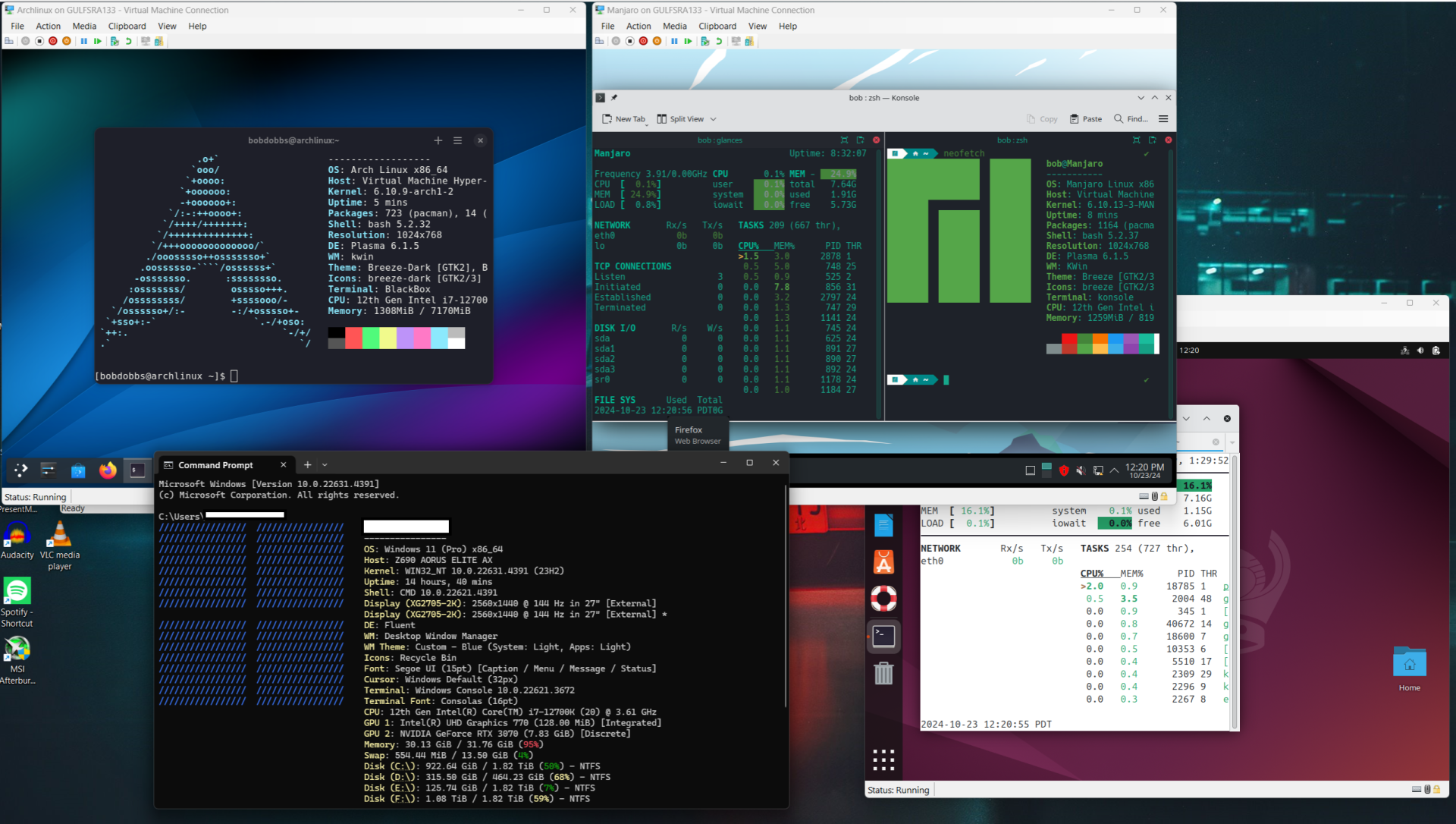Click new tab plus in bobdobbs@archlinux terminal

click(x=438, y=140)
